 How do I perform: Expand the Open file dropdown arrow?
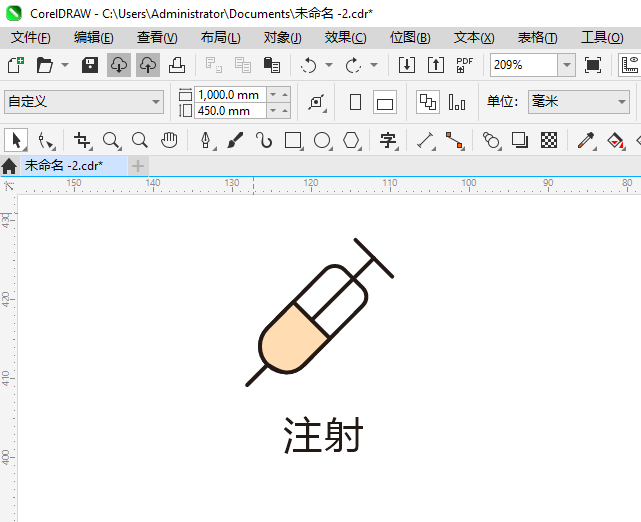(x=65, y=65)
